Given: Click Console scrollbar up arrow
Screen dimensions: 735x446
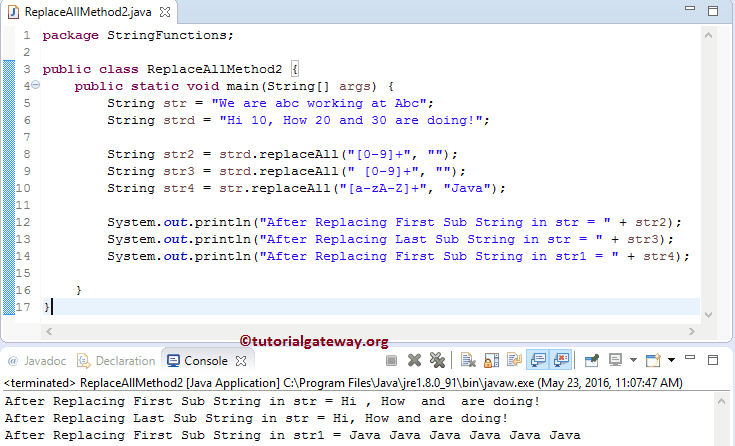Looking at the screenshot, I should pos(721,401).
